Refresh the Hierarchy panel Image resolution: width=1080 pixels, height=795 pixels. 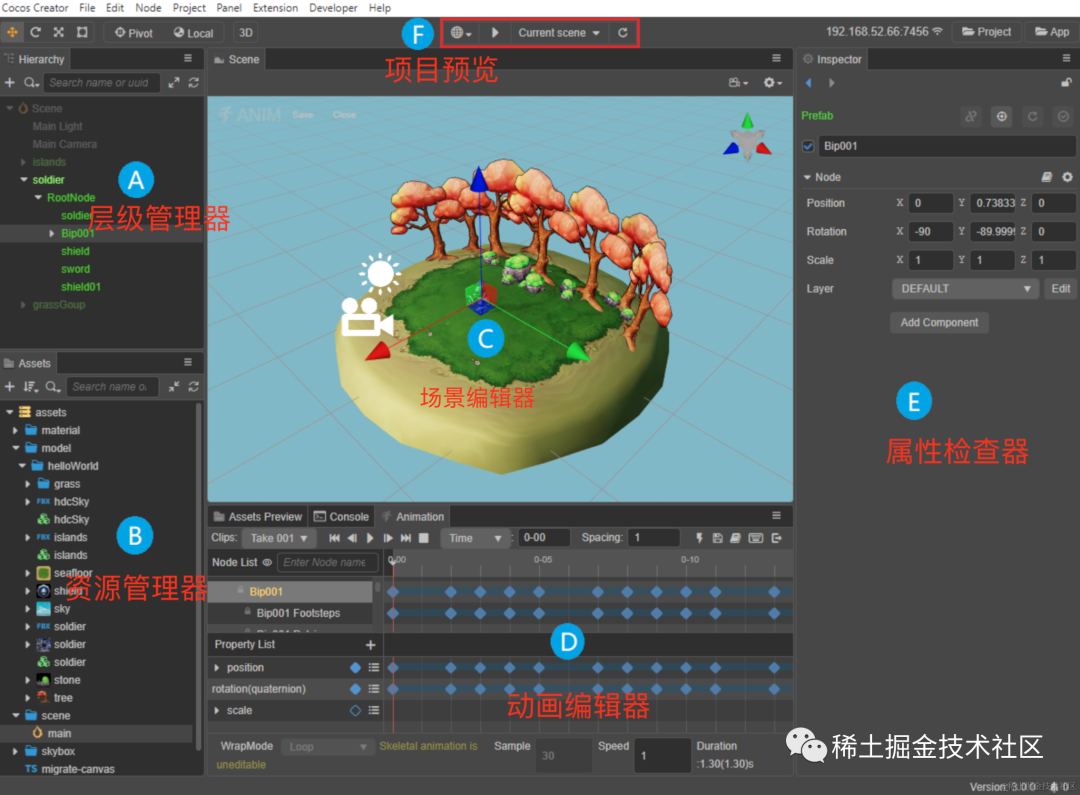pyautogui.click(x=194, y=83)
